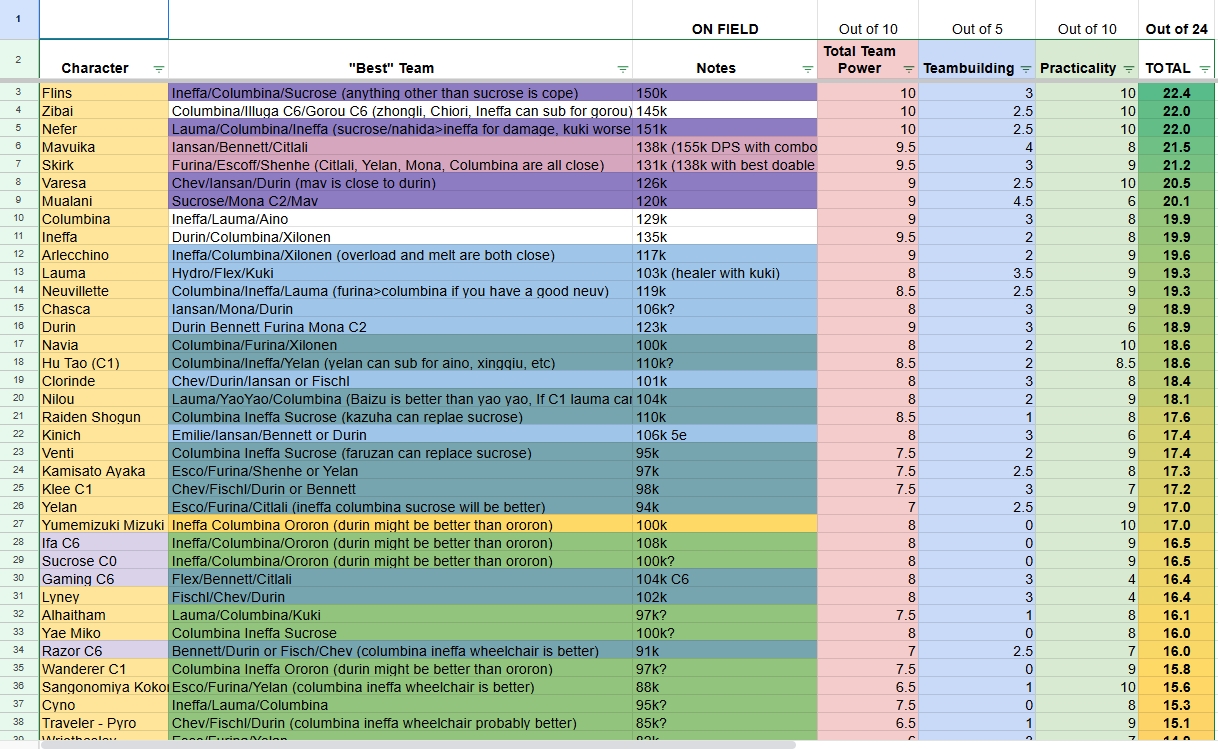This screenshot has height=749, width=1218.
Task: Click Hu Tao's practicality score 8.5
Action: [1087, 363]
